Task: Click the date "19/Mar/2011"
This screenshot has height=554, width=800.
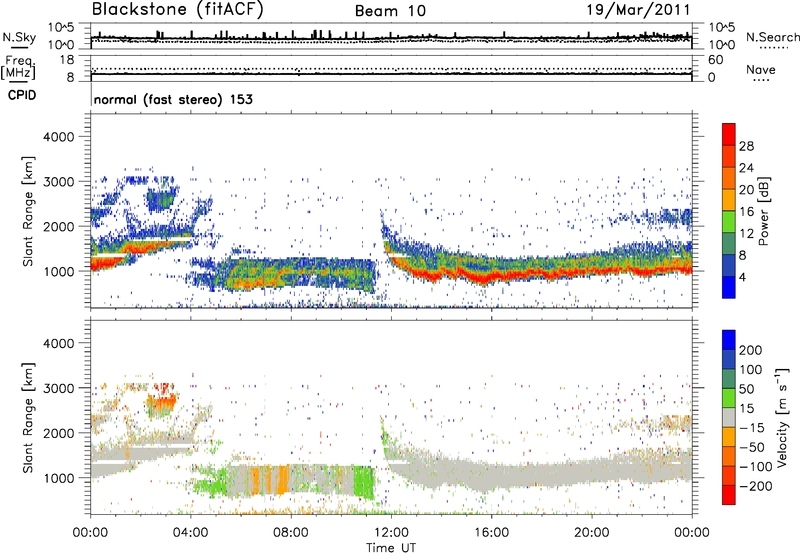Action: pyautogui.click(x=638, y=10)
